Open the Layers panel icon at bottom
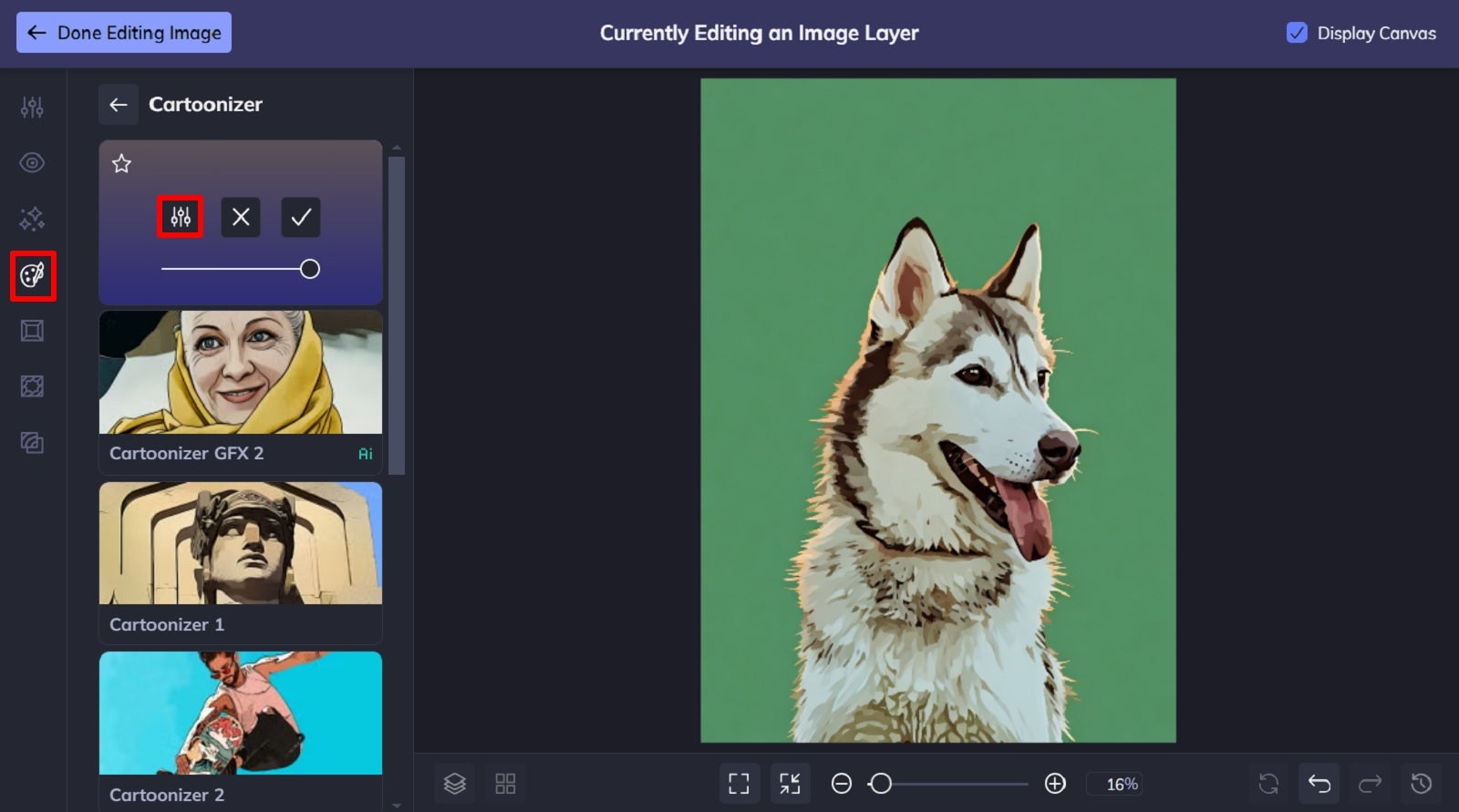Screen dimensions: 1459x812 click(455, 784)
